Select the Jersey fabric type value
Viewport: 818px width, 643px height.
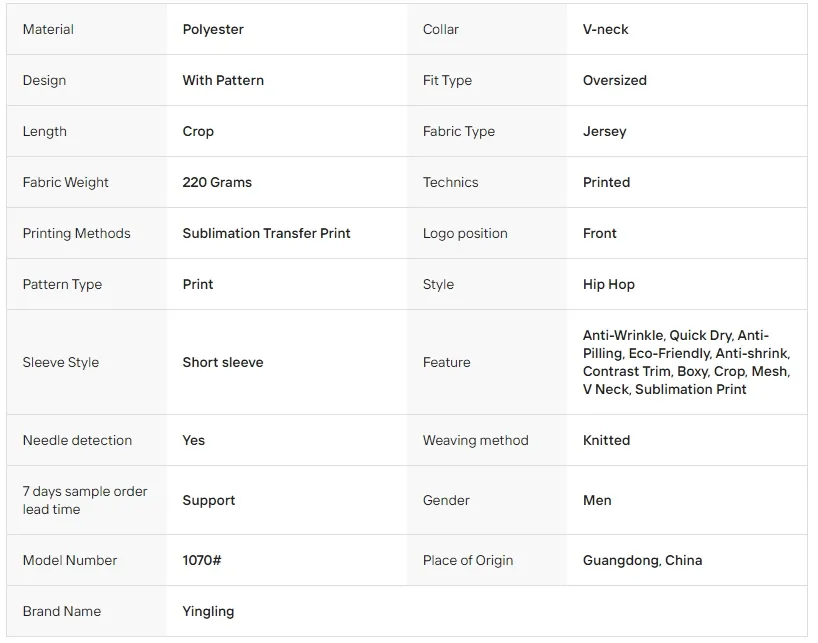604,131
